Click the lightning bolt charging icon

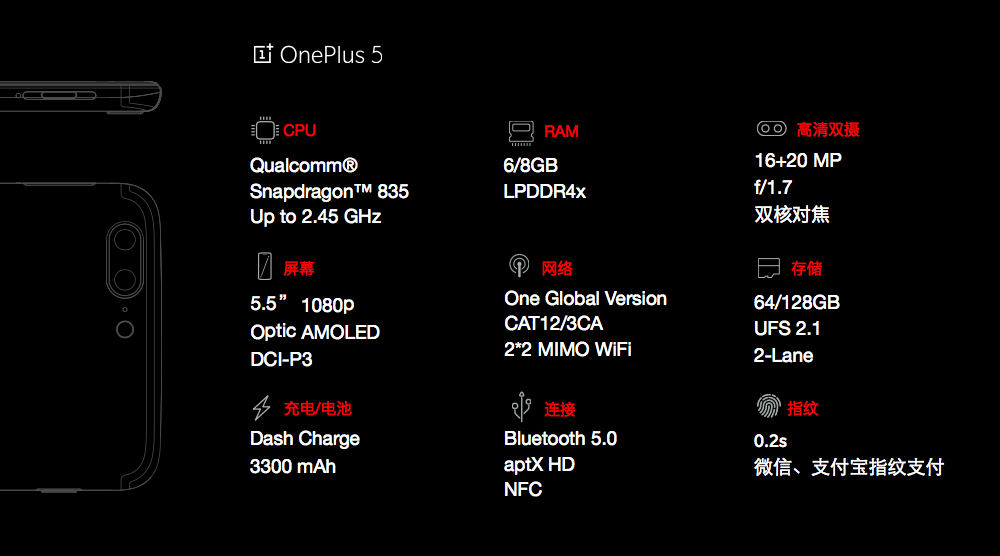(262, 408)
